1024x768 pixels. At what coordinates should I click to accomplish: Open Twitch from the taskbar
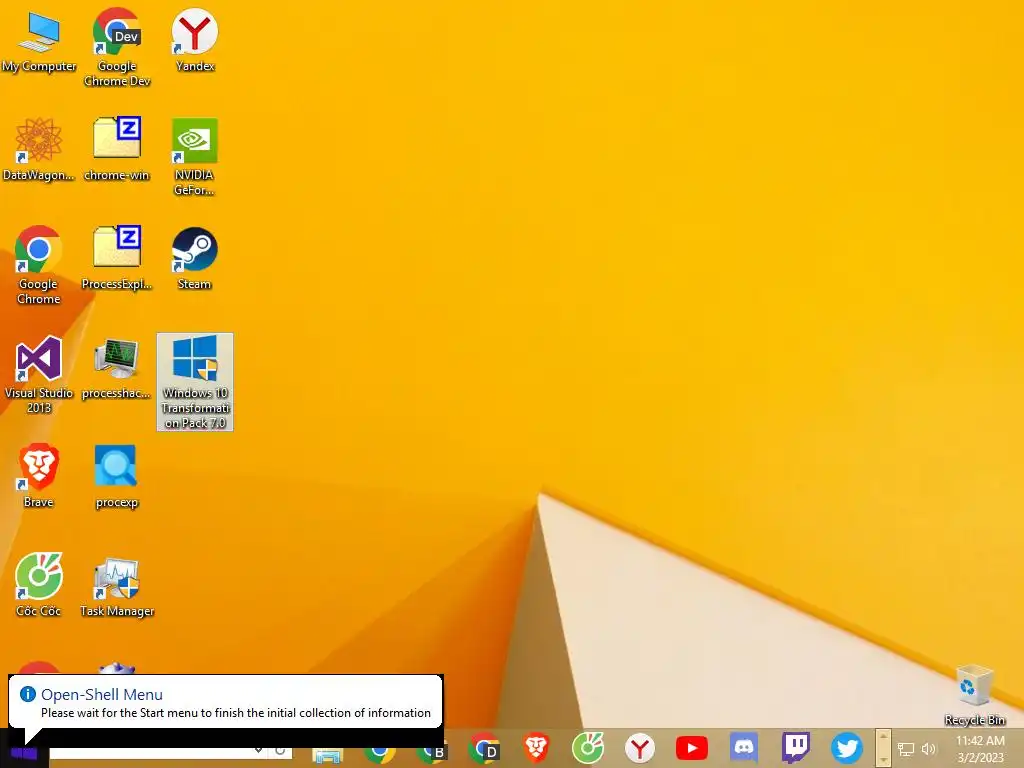tap(796, 748)
